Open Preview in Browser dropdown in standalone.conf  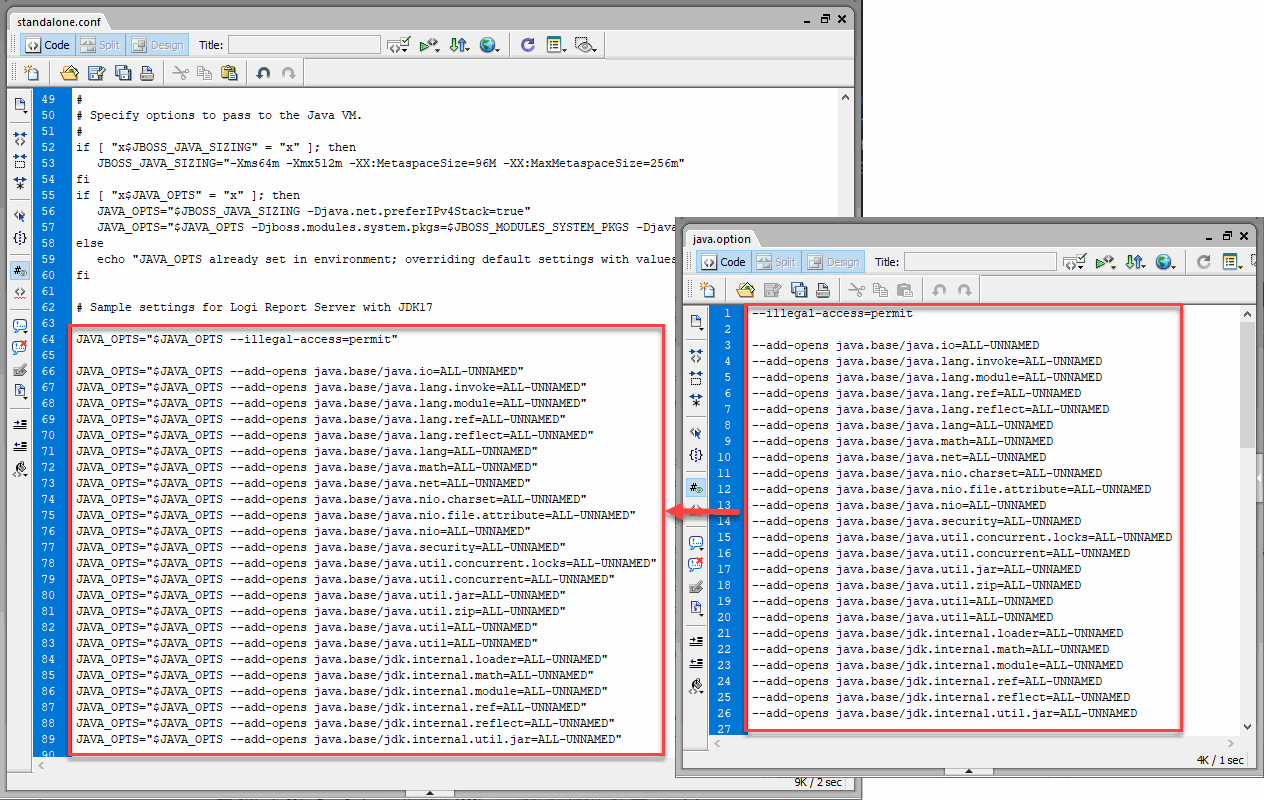pyautogui.click(x=489, y=45)
